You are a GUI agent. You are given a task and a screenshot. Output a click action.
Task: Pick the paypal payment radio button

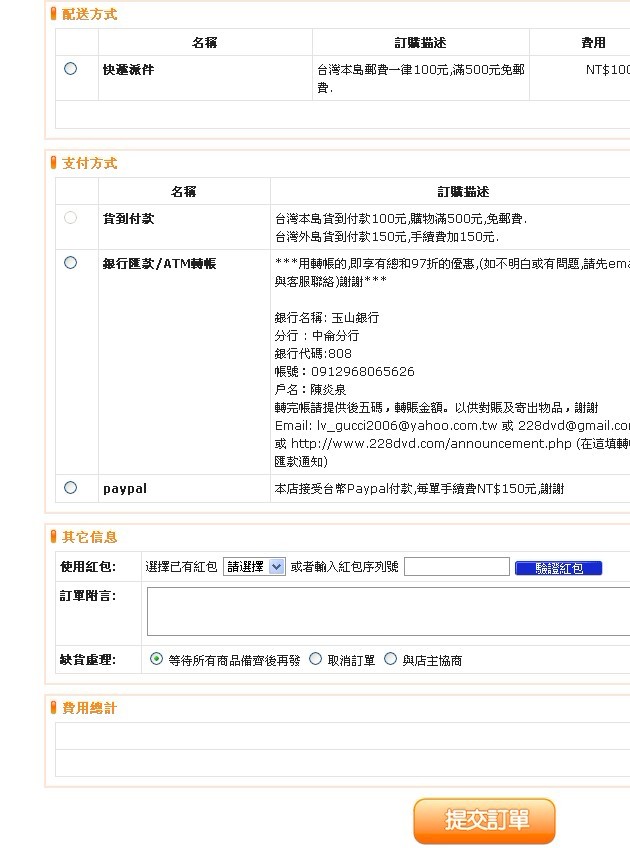click(x=70, y=488)
